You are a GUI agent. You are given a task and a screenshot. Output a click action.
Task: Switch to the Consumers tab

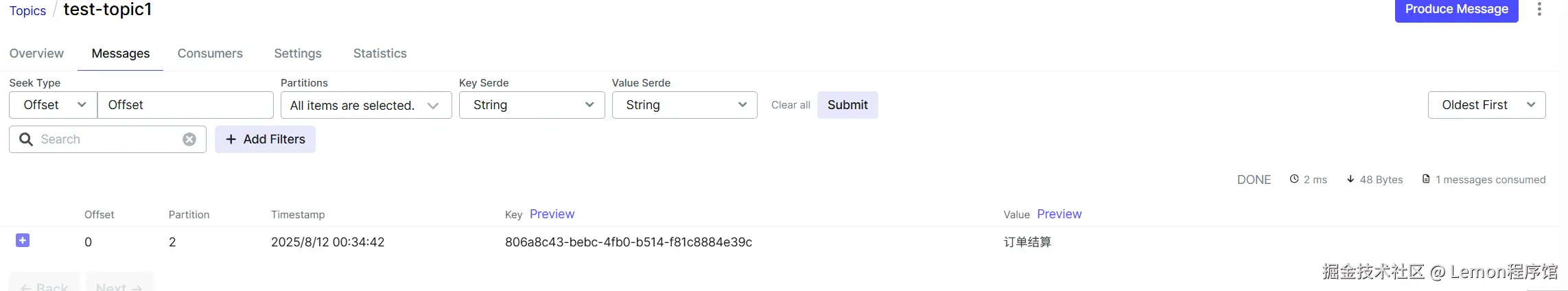[210, 54]
